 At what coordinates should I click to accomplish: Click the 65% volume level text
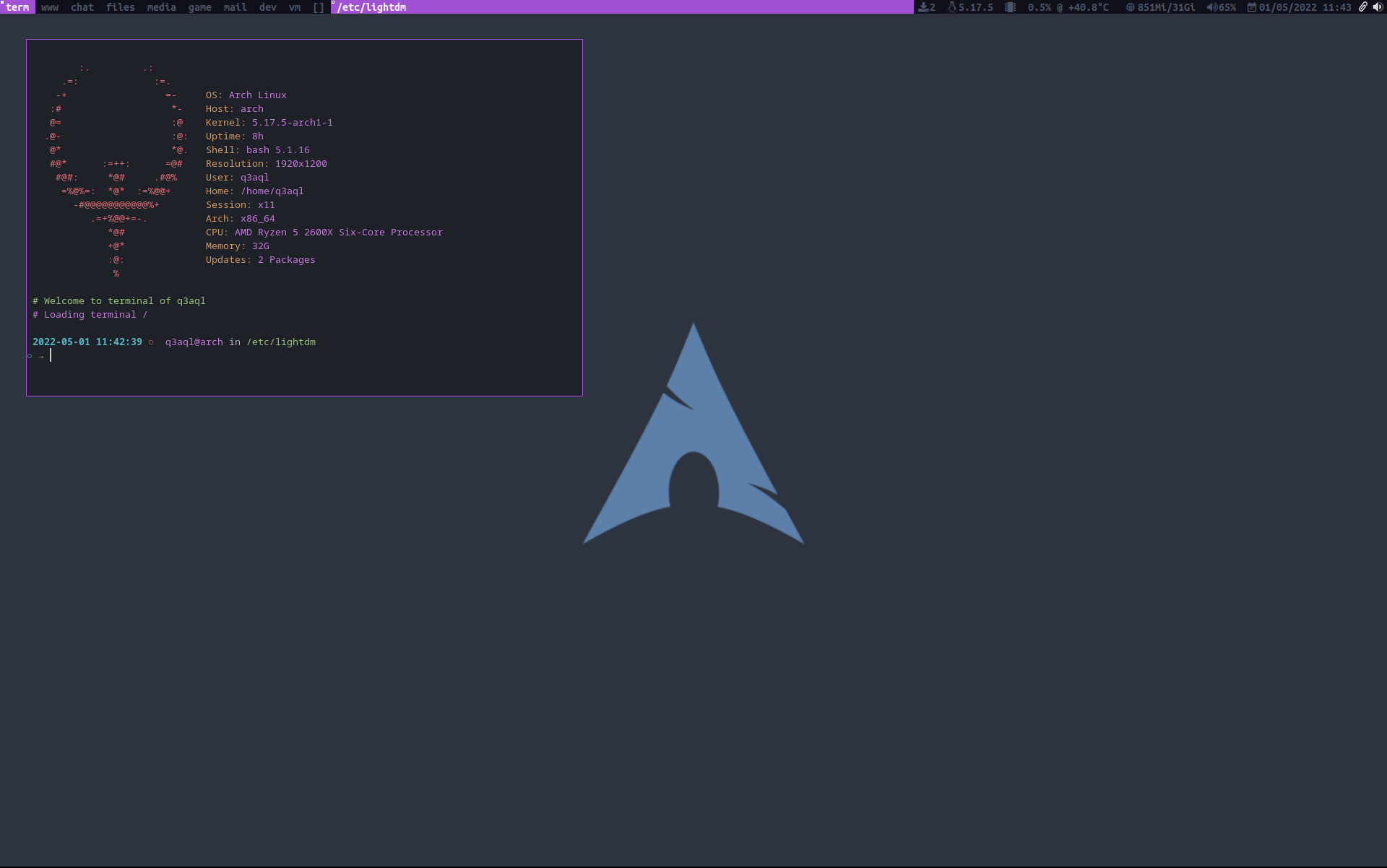[x=1228, y=7]
